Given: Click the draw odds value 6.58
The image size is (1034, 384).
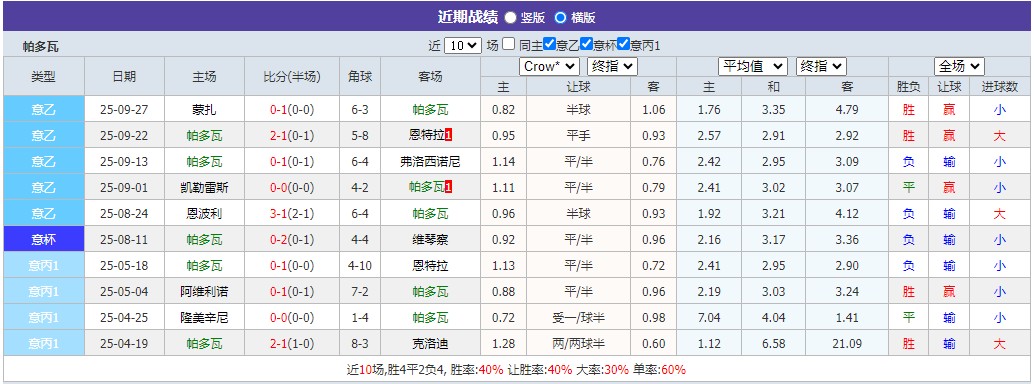Looking at the screenshot, I should click(x=774, y=344).
